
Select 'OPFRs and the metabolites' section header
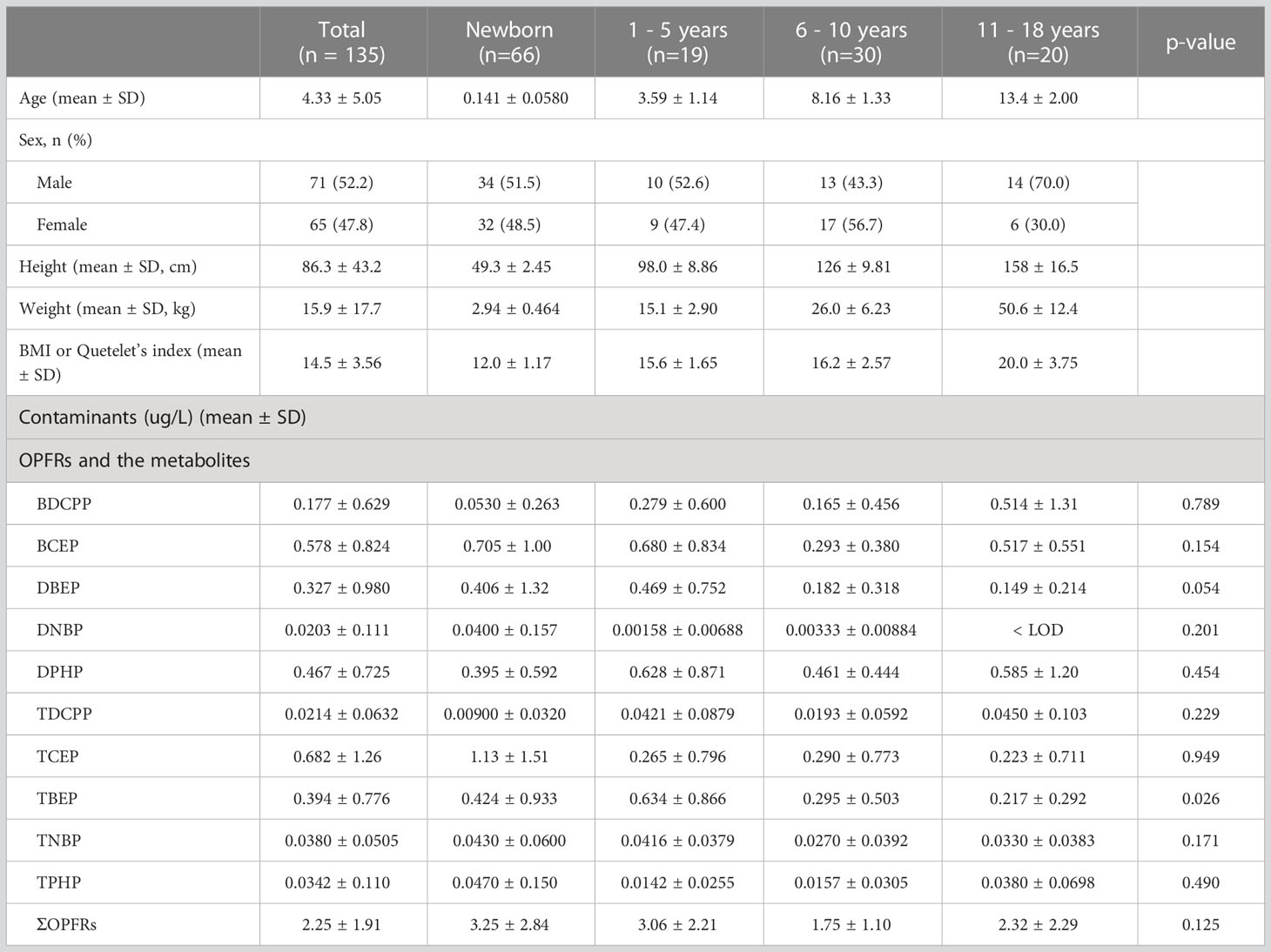(134, 460)
